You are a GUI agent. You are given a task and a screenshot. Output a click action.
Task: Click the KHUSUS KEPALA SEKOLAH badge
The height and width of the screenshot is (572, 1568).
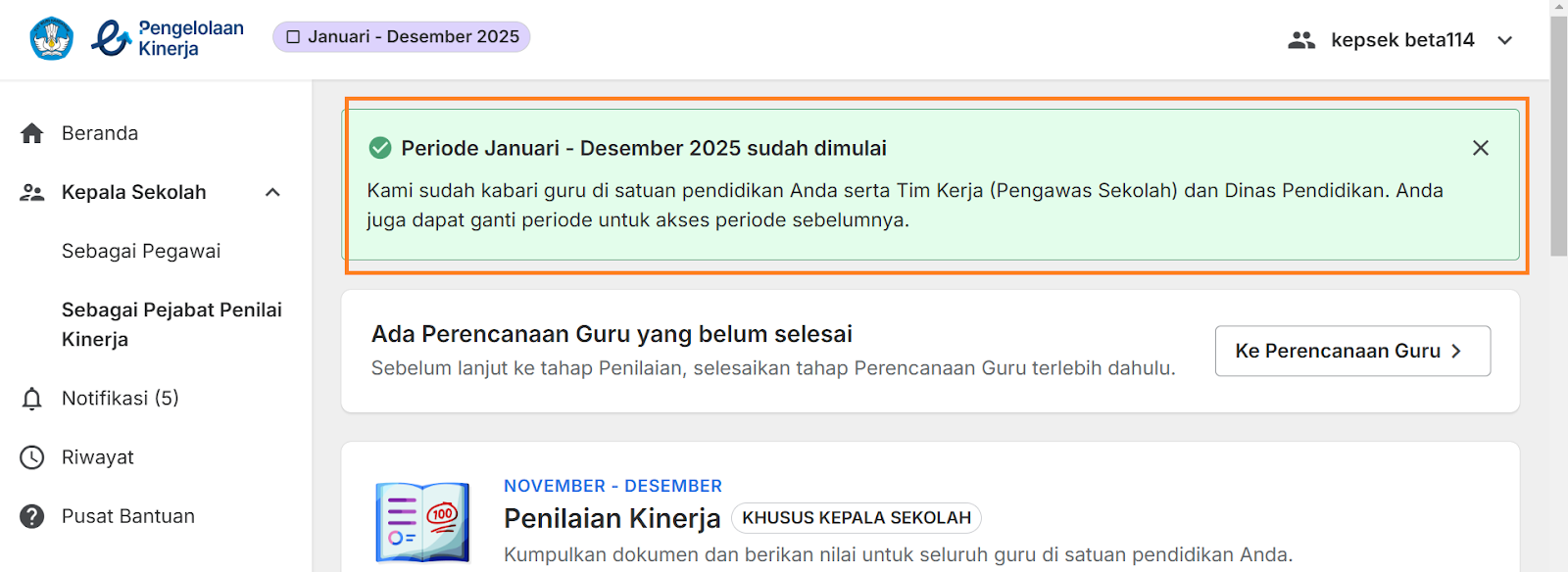[857, 518]
